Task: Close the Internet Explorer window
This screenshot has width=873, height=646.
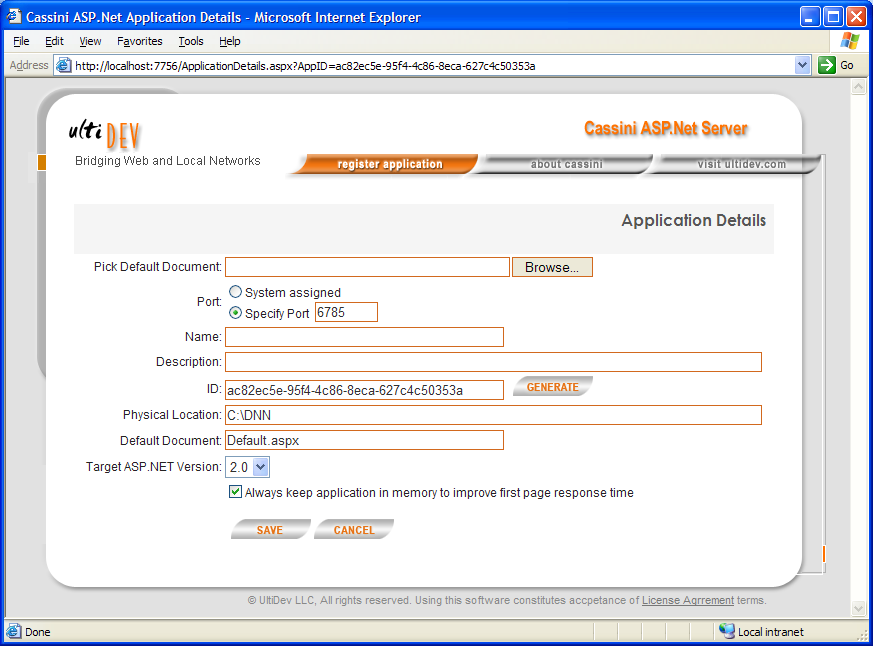Action: [856, 17]
